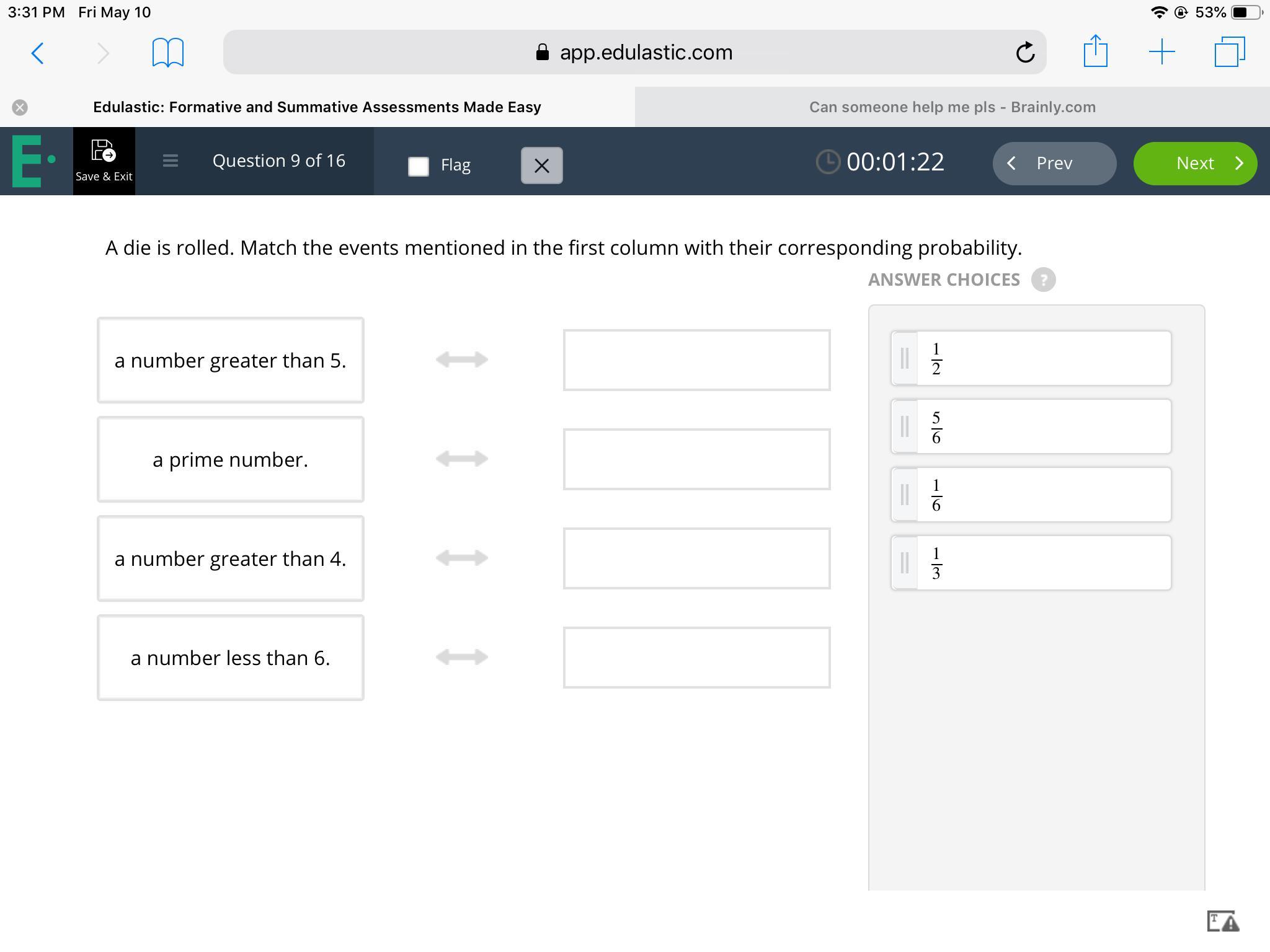Reload the page with refresh icon
The width and height of the screenshot is (1270, 952).
point(1024,53)
